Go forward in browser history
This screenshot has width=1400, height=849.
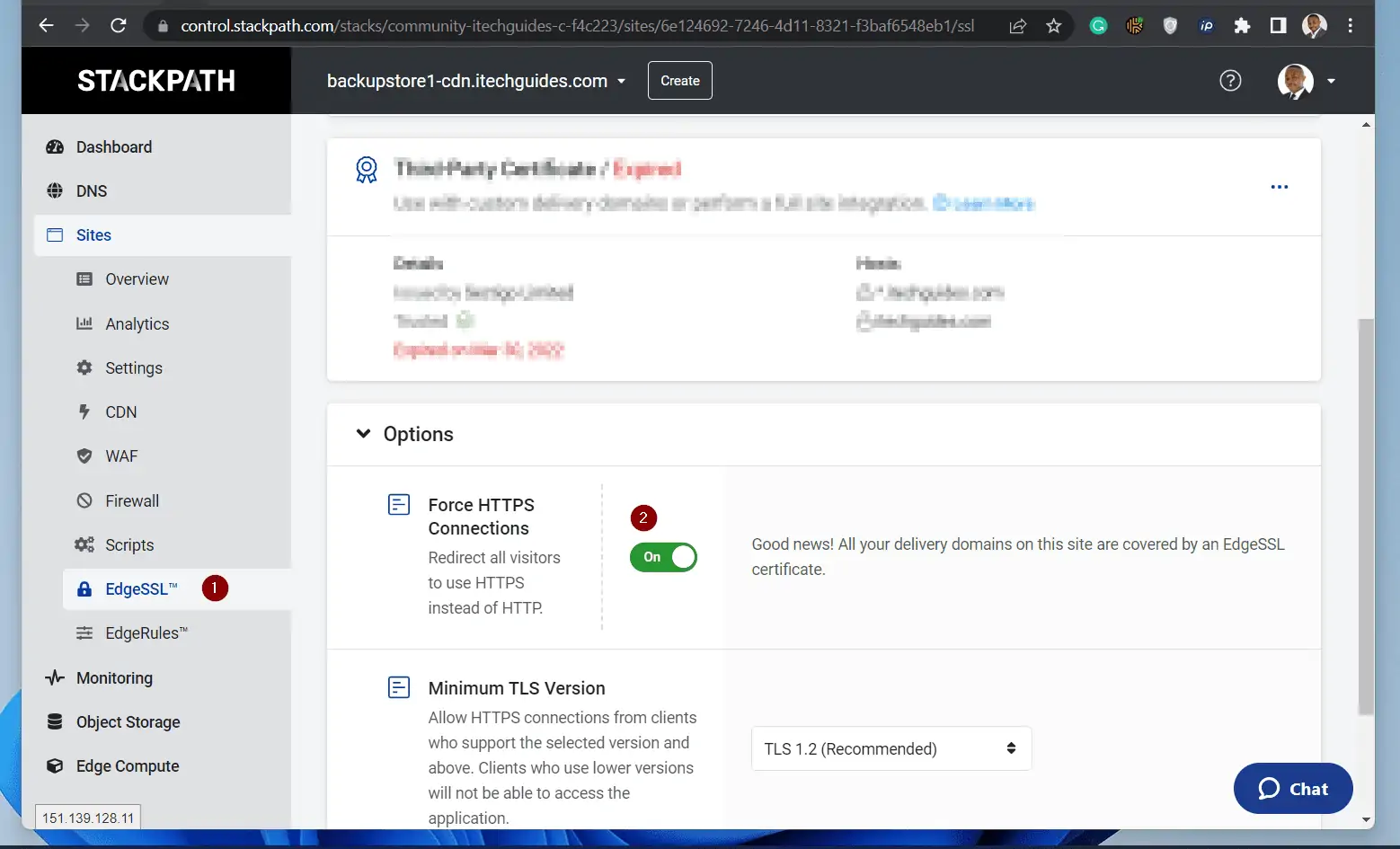82,25
